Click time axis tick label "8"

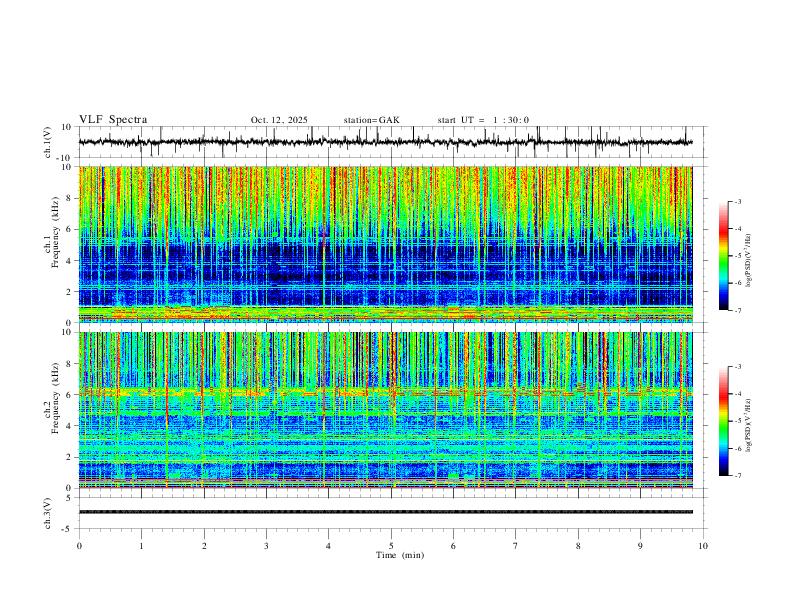pyautogui.click(x=578, y=546)
